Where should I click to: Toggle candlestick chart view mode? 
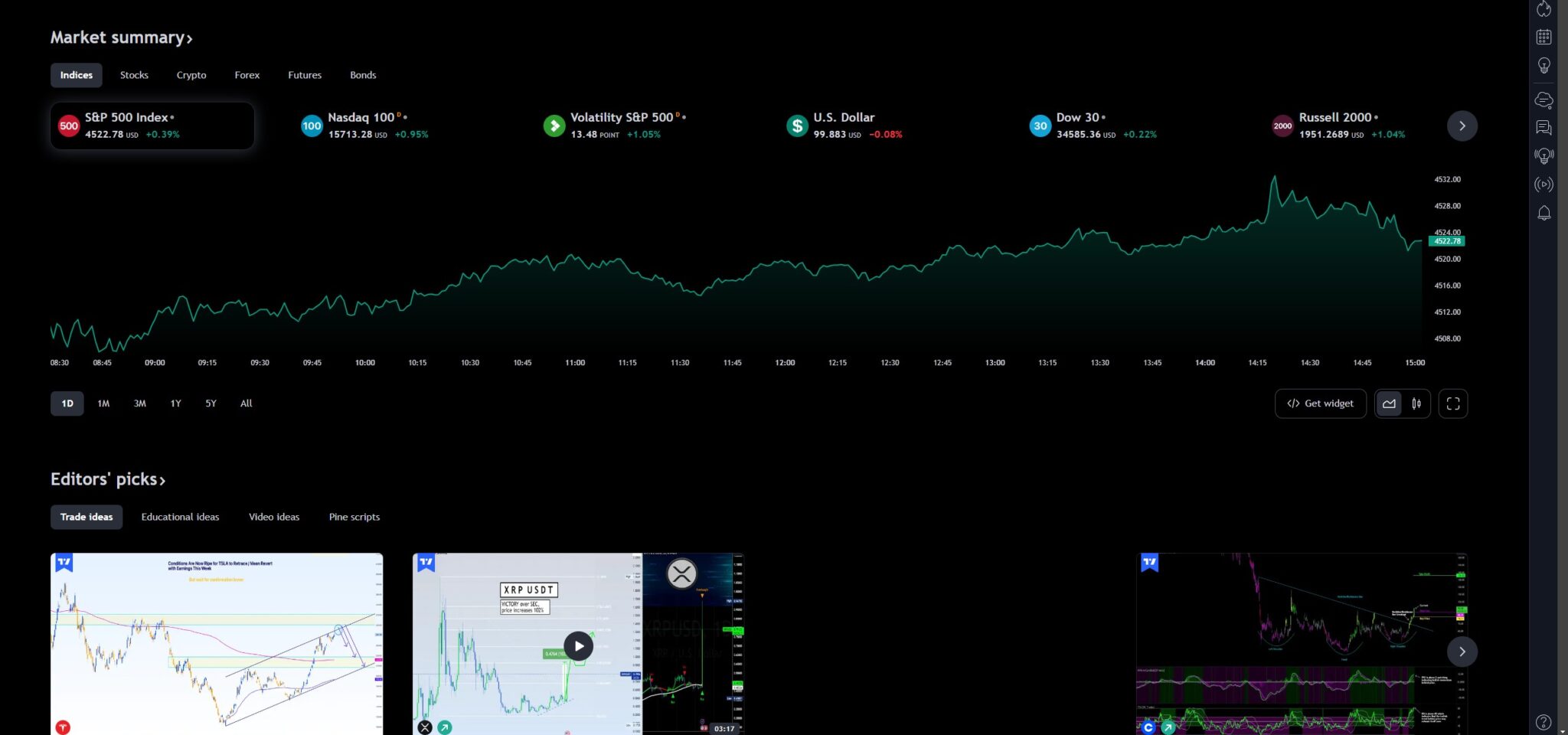click(1416, 403)
